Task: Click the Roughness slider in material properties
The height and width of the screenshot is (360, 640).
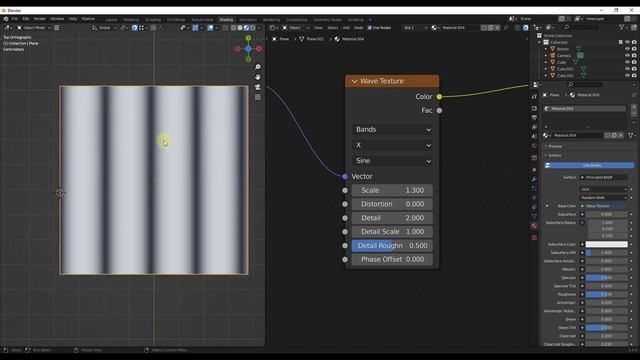Action: (607, 294)
